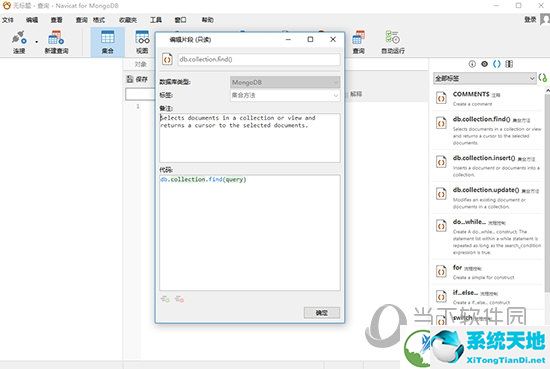The width and height of the screenshot is (550, 369).
Task: Open the 工具 (Tools) menu
Action: point(156,20)
